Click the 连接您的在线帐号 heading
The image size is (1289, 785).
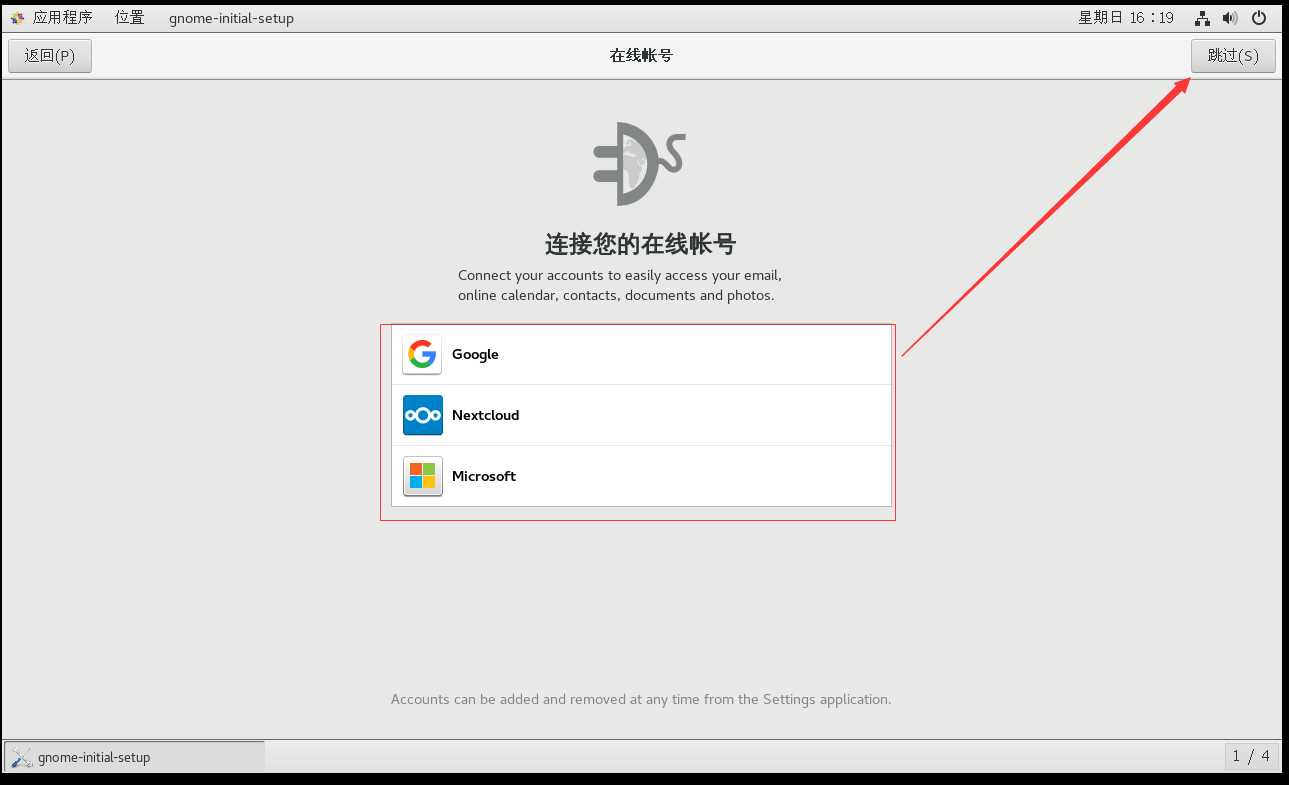point(641,244)
